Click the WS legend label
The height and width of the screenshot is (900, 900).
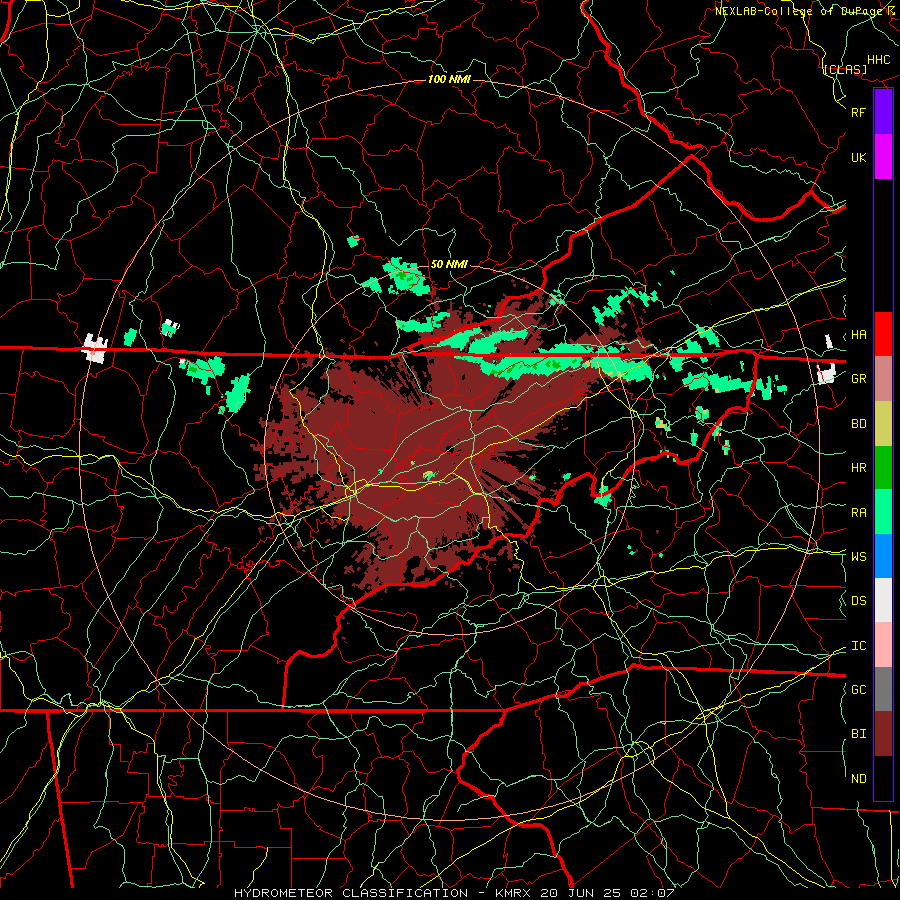tap(858, 556)
